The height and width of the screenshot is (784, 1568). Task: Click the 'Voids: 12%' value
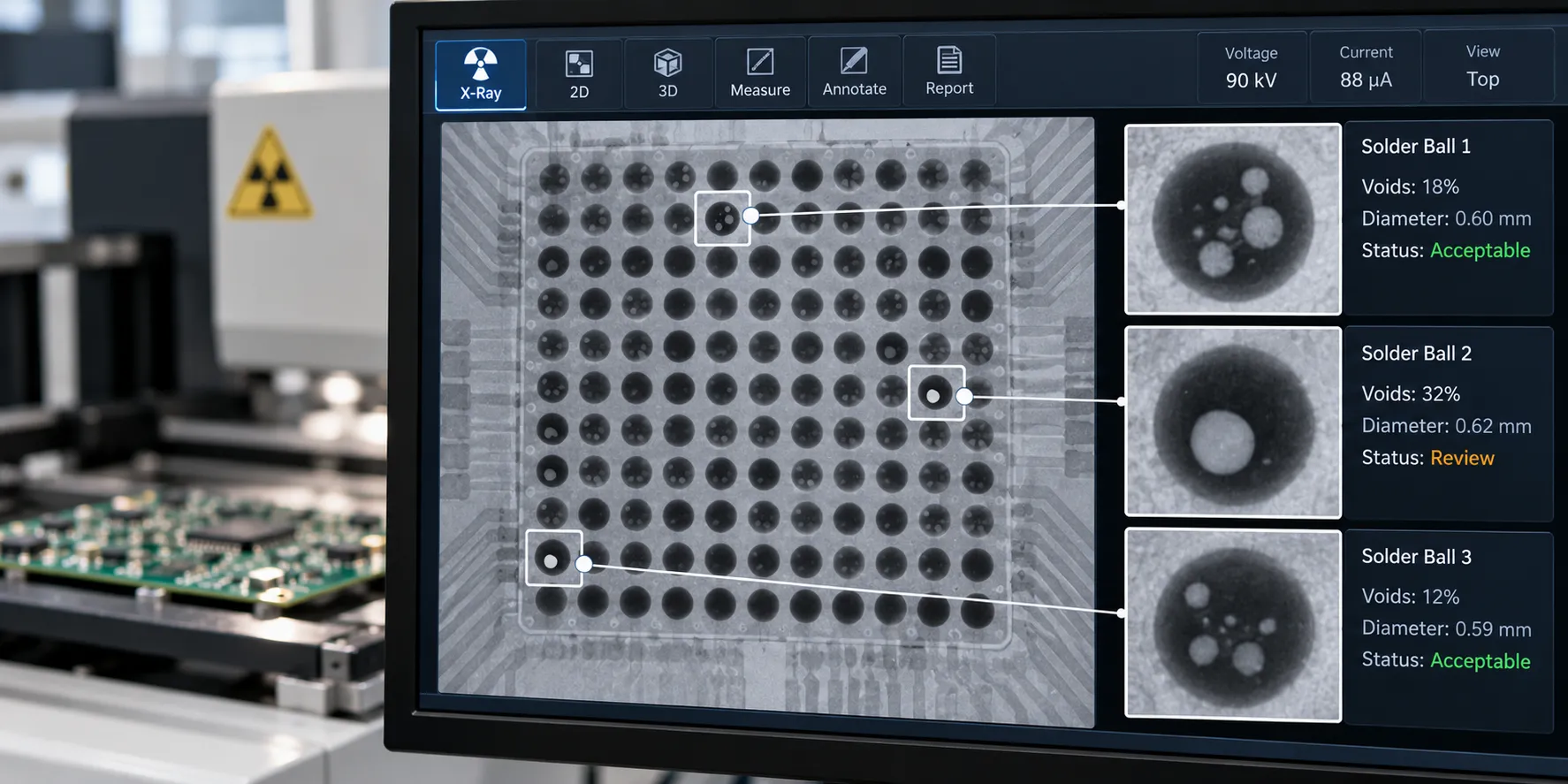(x=1410, y=597)
